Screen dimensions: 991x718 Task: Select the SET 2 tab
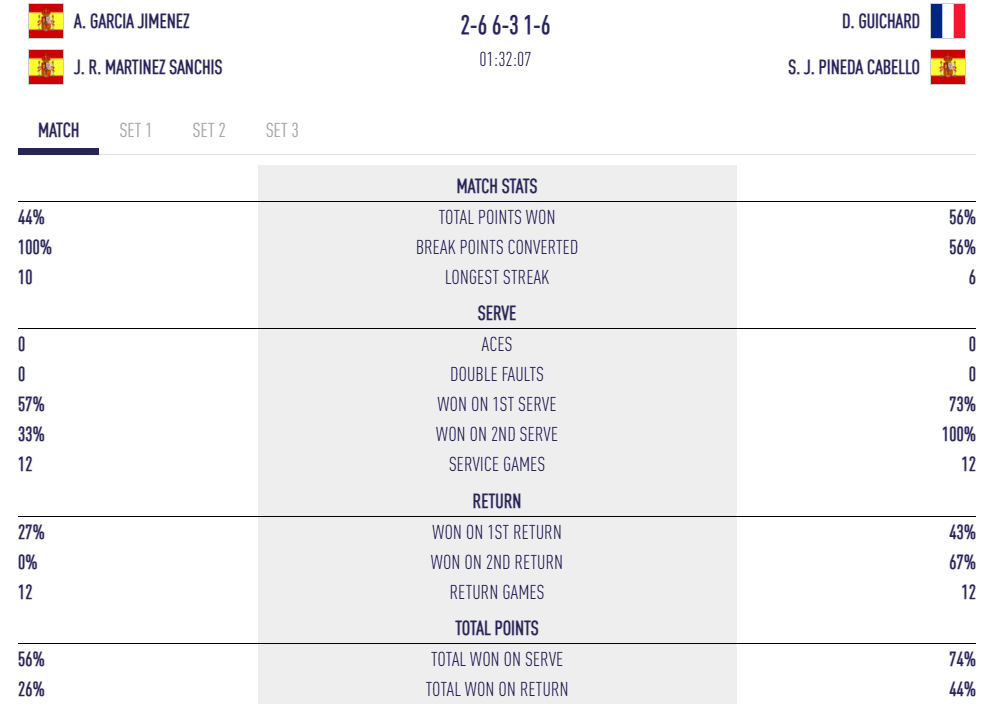209,131
